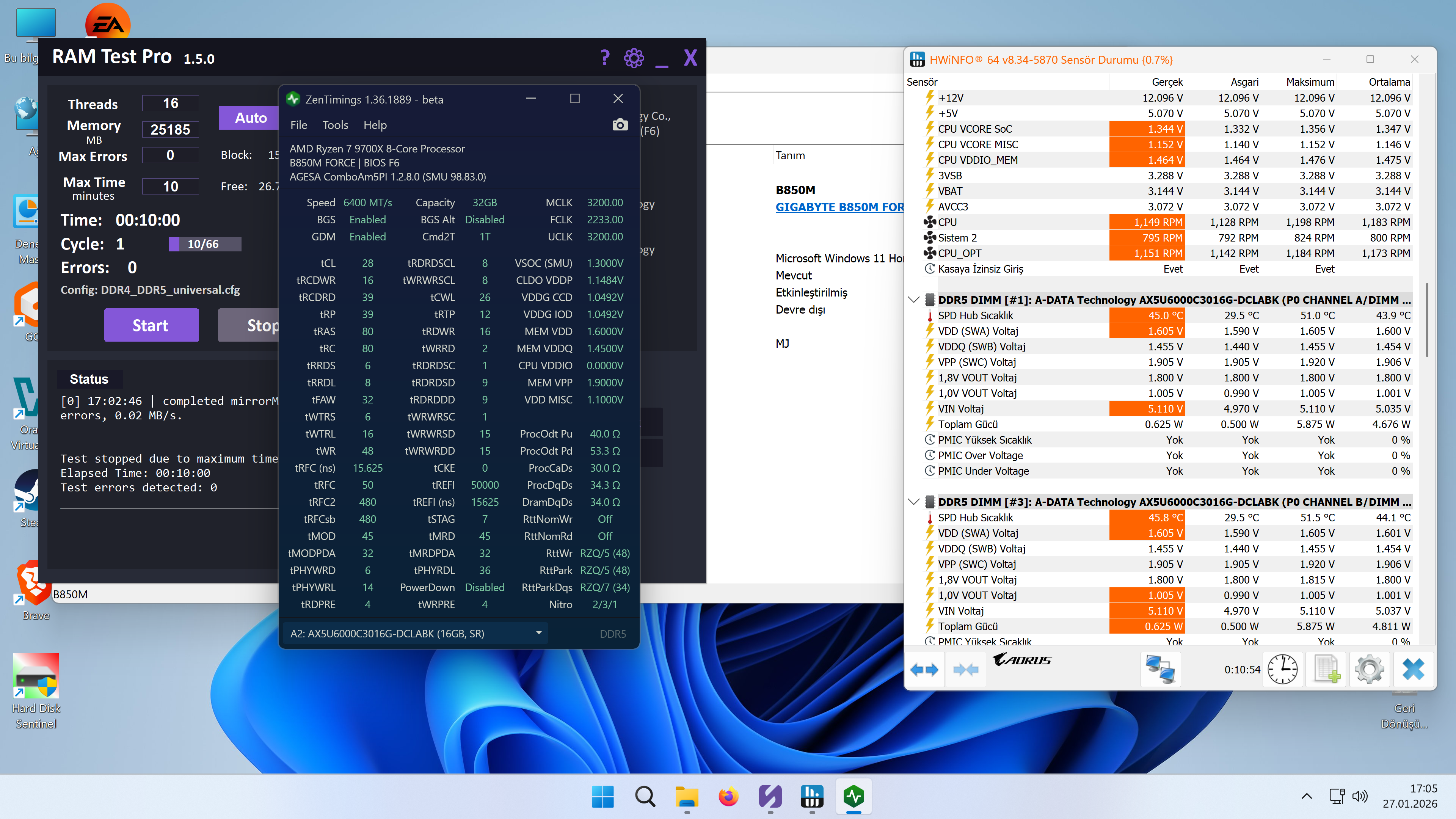This screenshot has height=819, width=1456.
Task: Open ZenTimings Help menu
Action: click(x=375, y=125)
